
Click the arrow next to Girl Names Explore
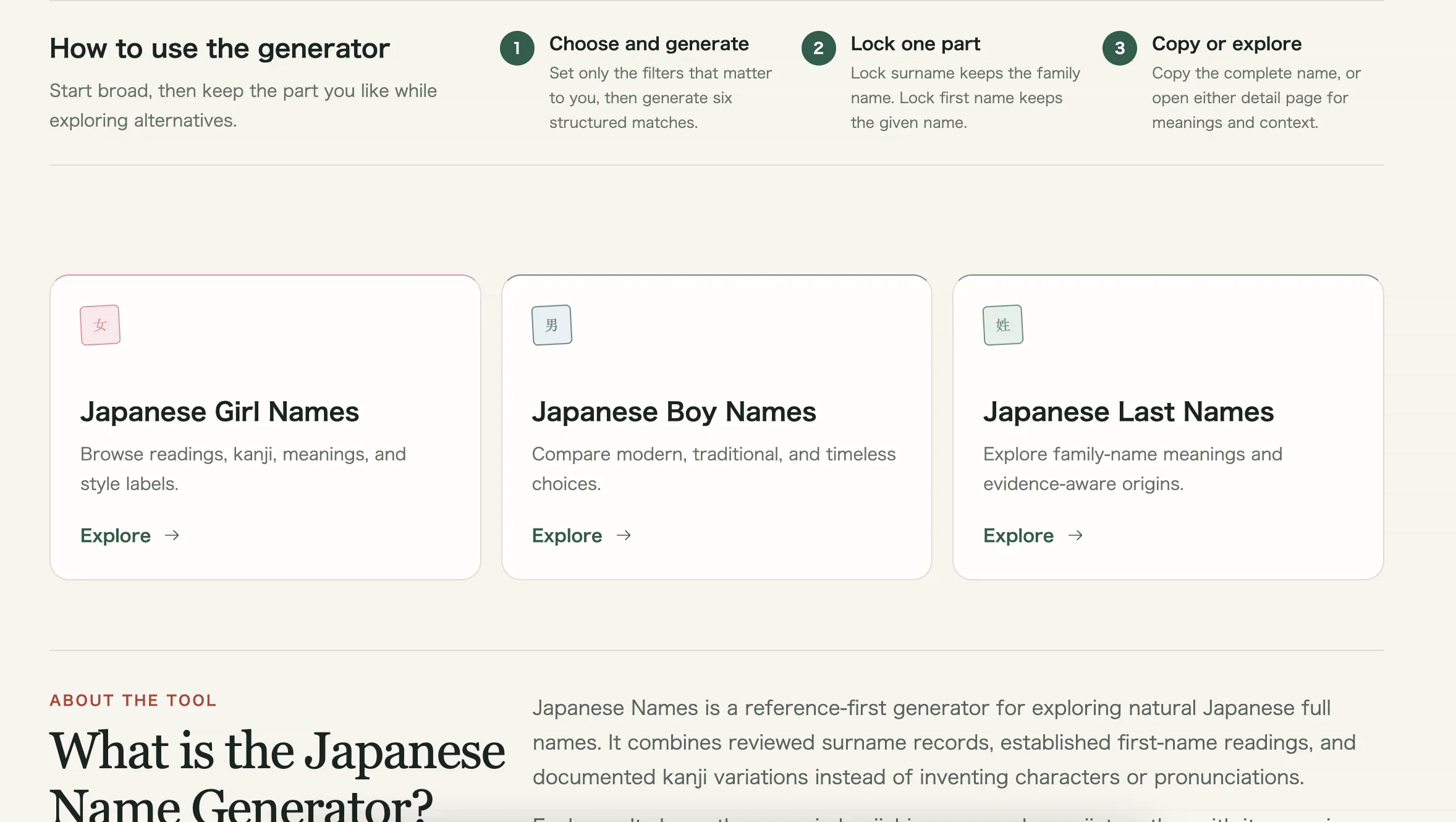172,535
